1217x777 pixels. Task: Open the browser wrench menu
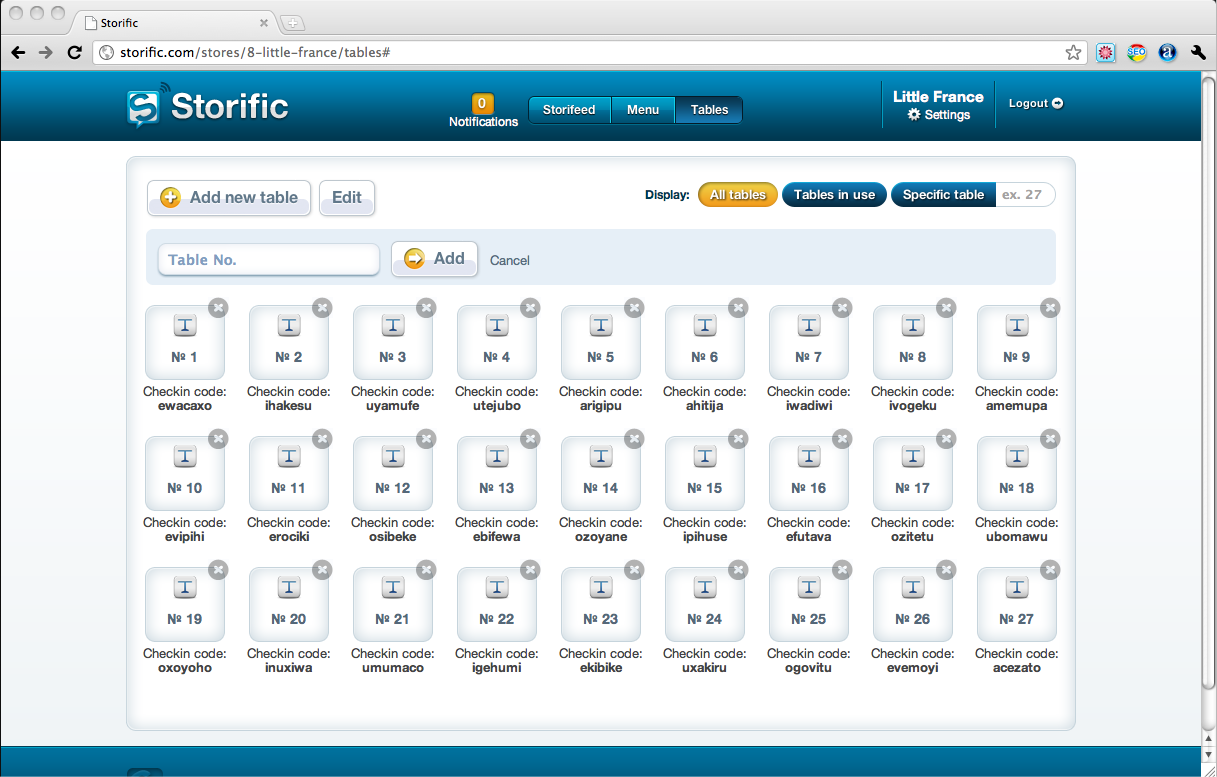click(x=1198, y=52)
